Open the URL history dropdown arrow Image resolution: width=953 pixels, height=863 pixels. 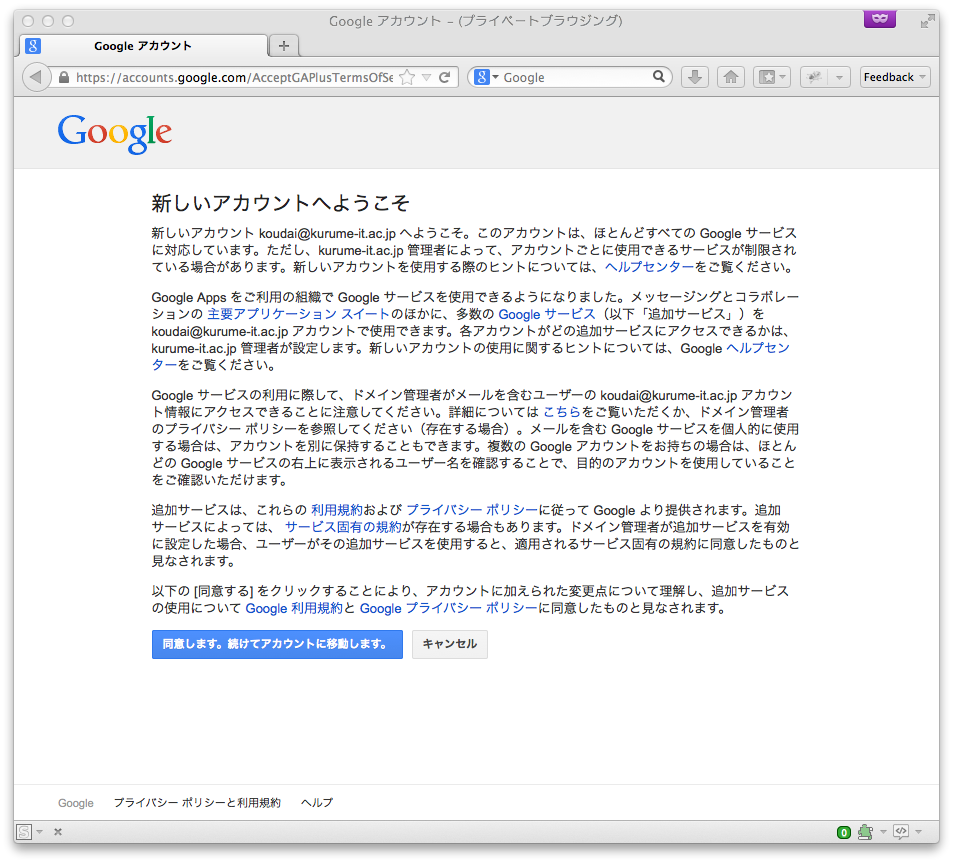pos(427,78)
